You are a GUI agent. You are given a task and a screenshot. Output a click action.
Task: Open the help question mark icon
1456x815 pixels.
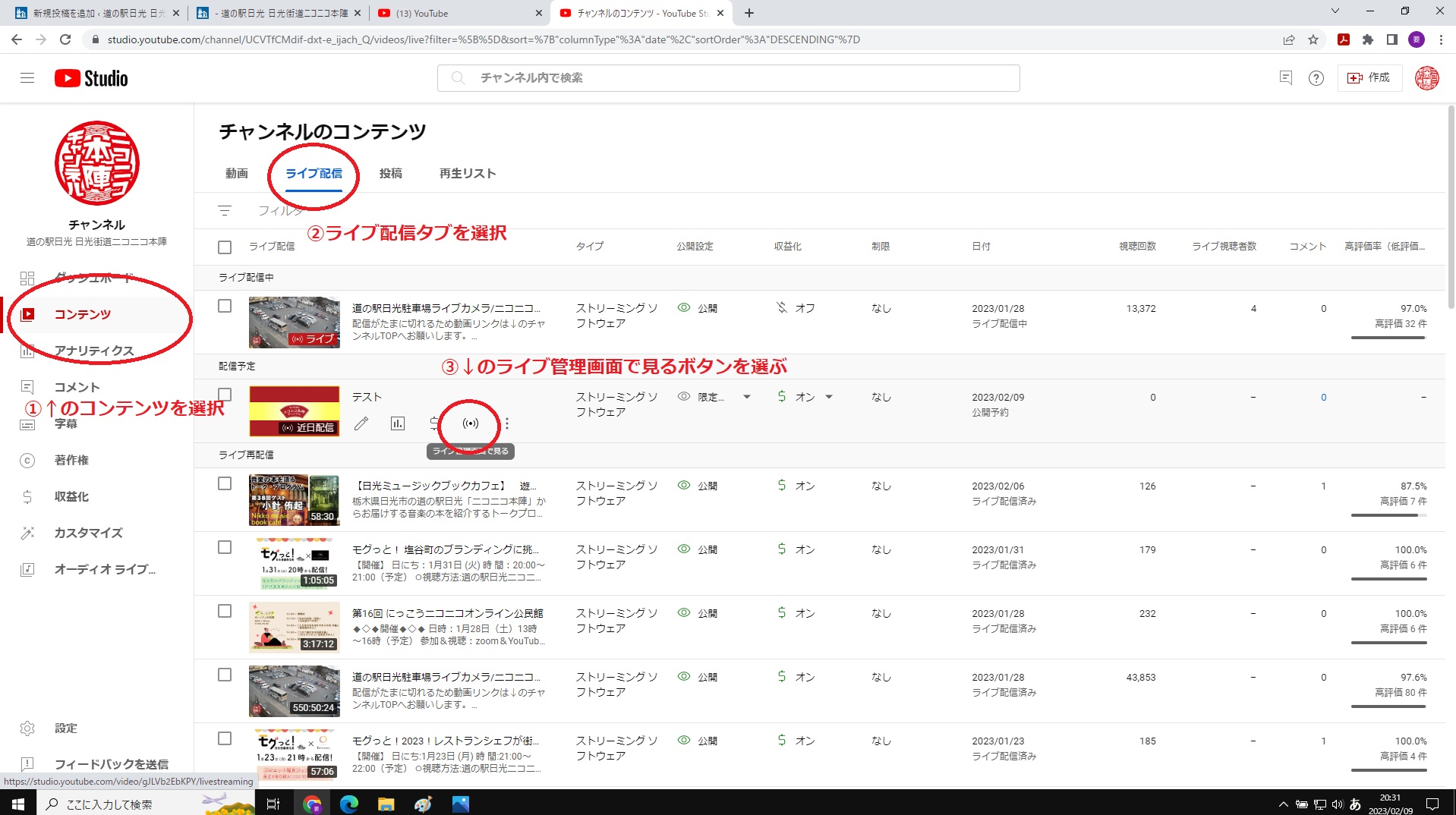1316,78
